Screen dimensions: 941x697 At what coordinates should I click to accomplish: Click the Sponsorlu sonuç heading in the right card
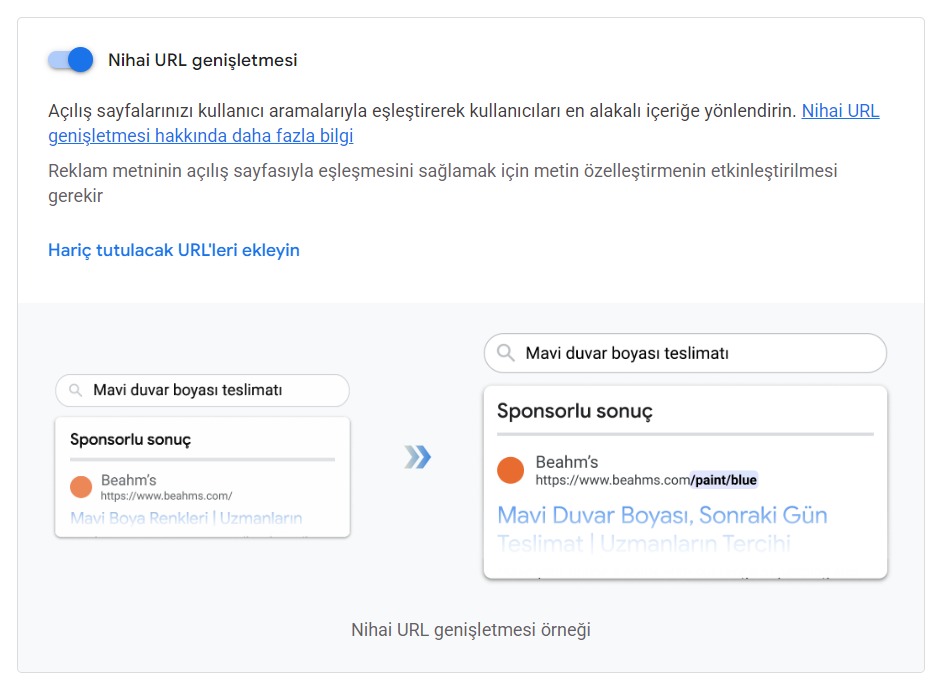[574, 411]
